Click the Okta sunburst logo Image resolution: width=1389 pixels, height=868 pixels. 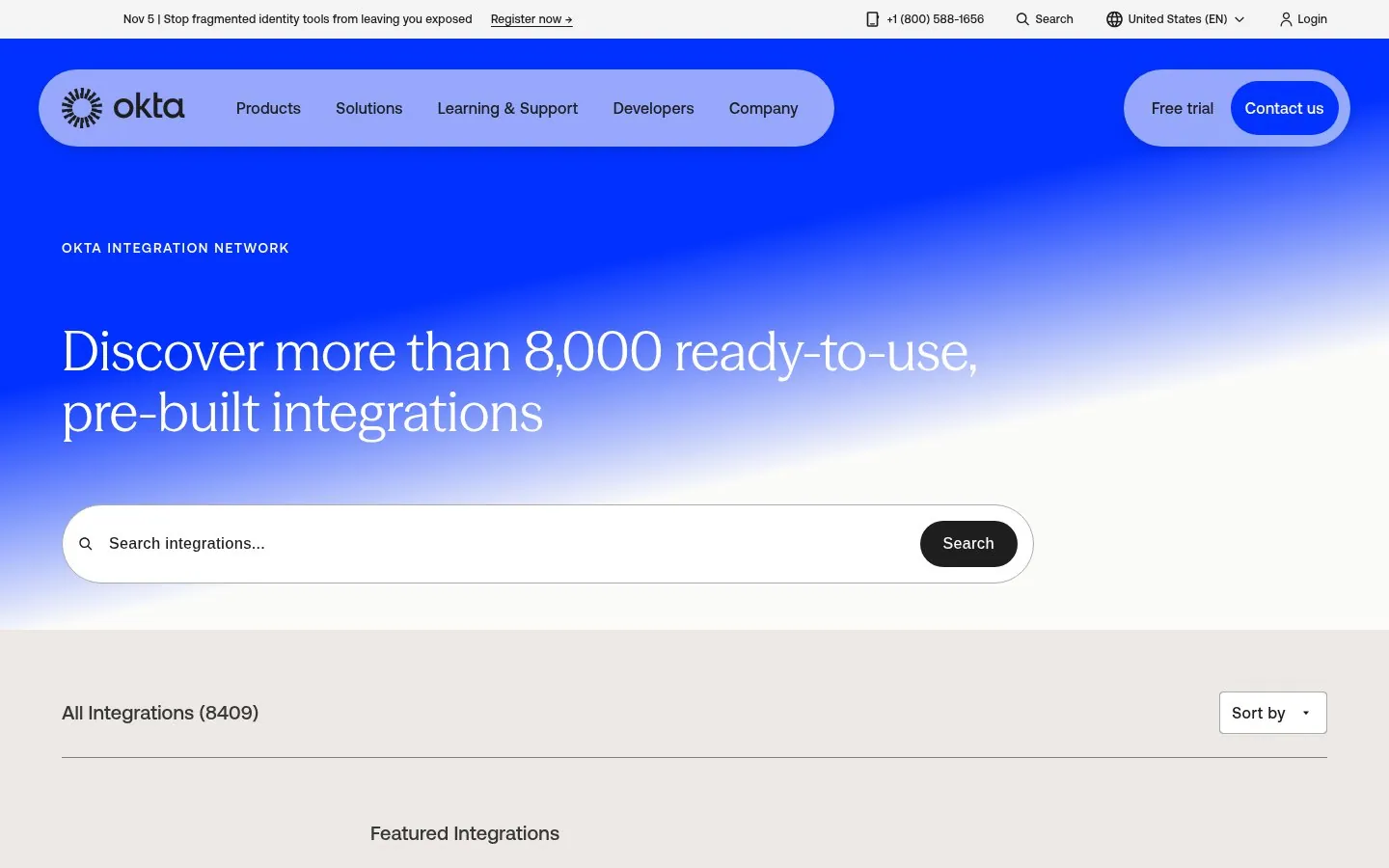82,108
